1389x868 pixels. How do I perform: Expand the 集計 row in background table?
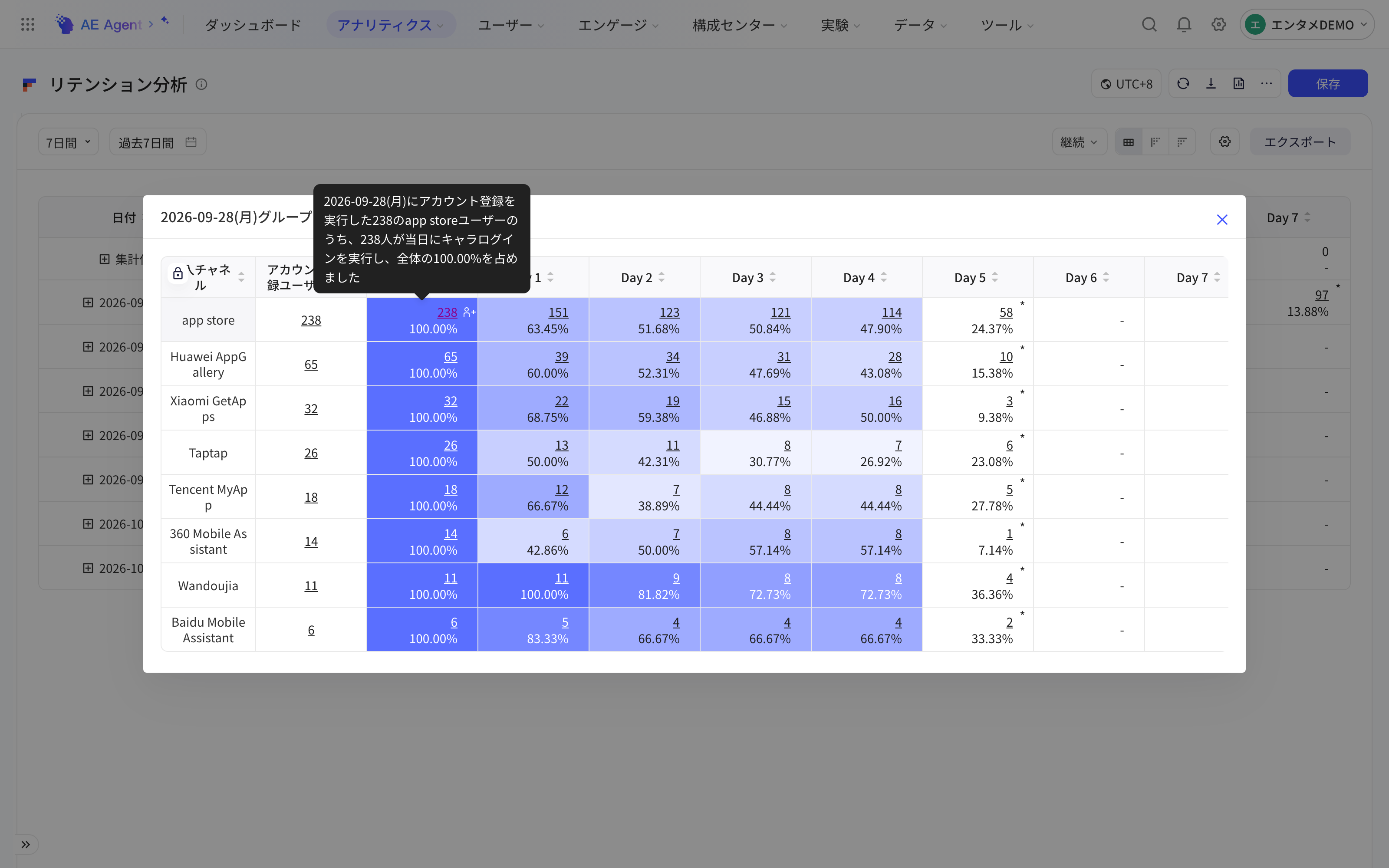pyautogui.click(x=105, y=259)
